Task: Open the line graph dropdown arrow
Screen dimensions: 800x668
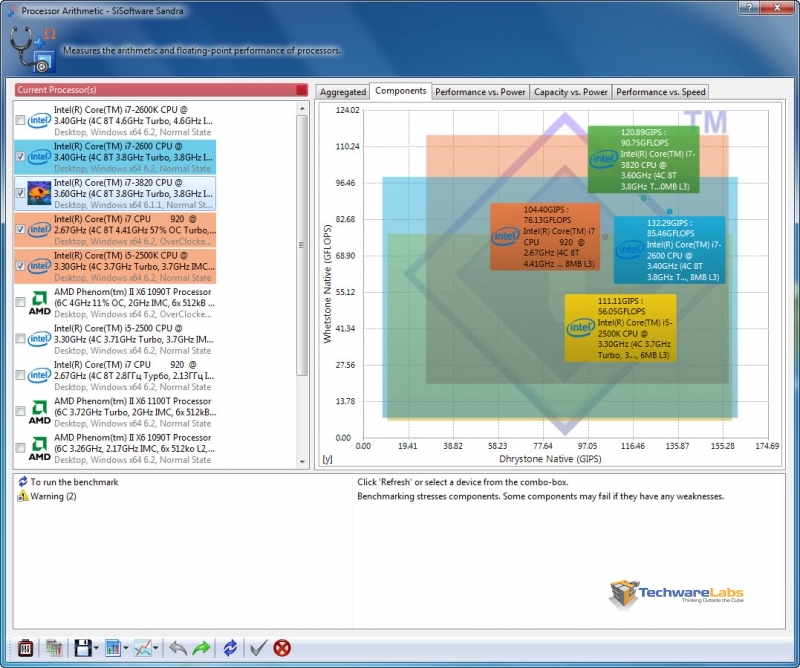Action: click(x=155, y=649)
